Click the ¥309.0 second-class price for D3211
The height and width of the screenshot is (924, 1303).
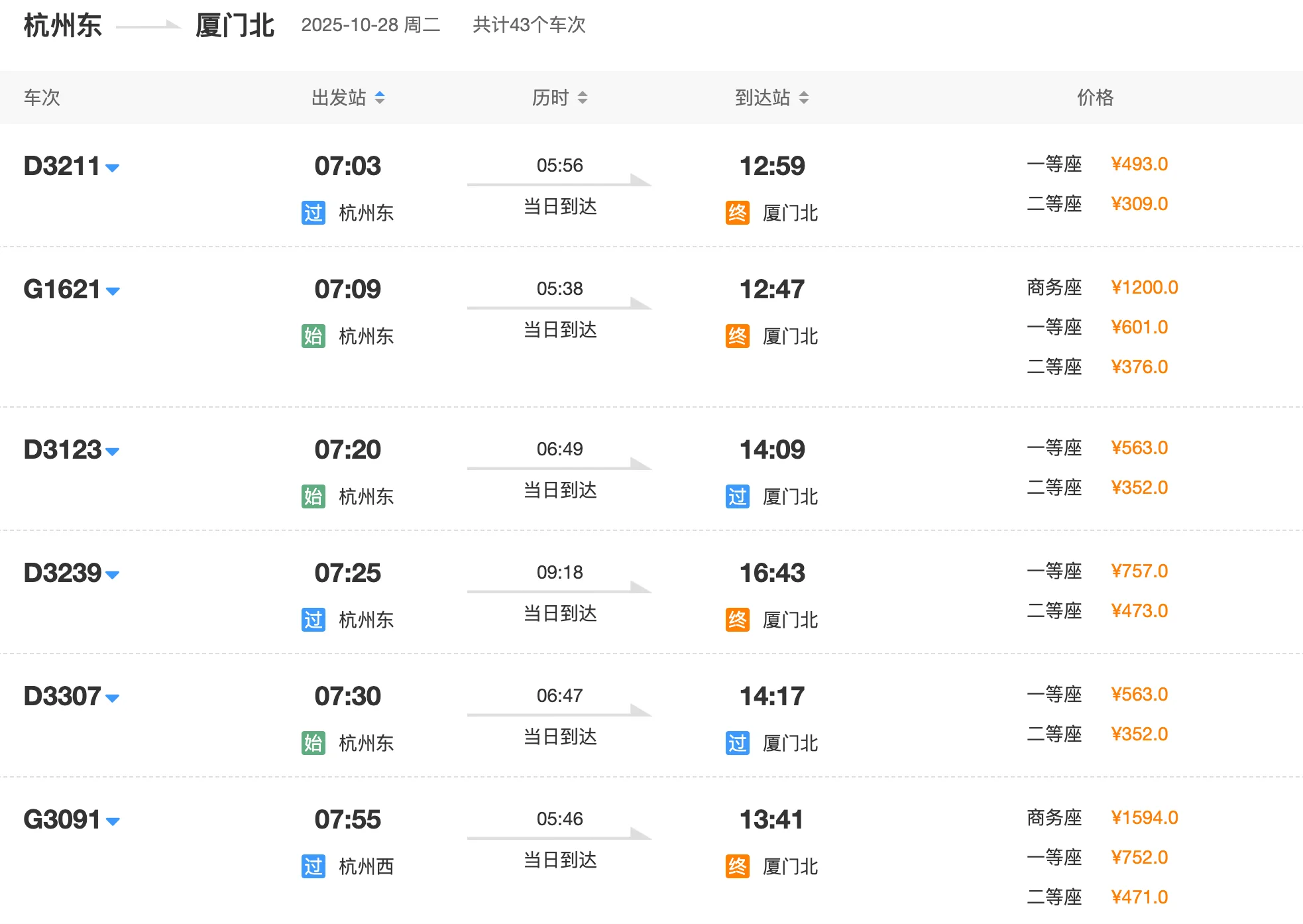coord(1139,204)
